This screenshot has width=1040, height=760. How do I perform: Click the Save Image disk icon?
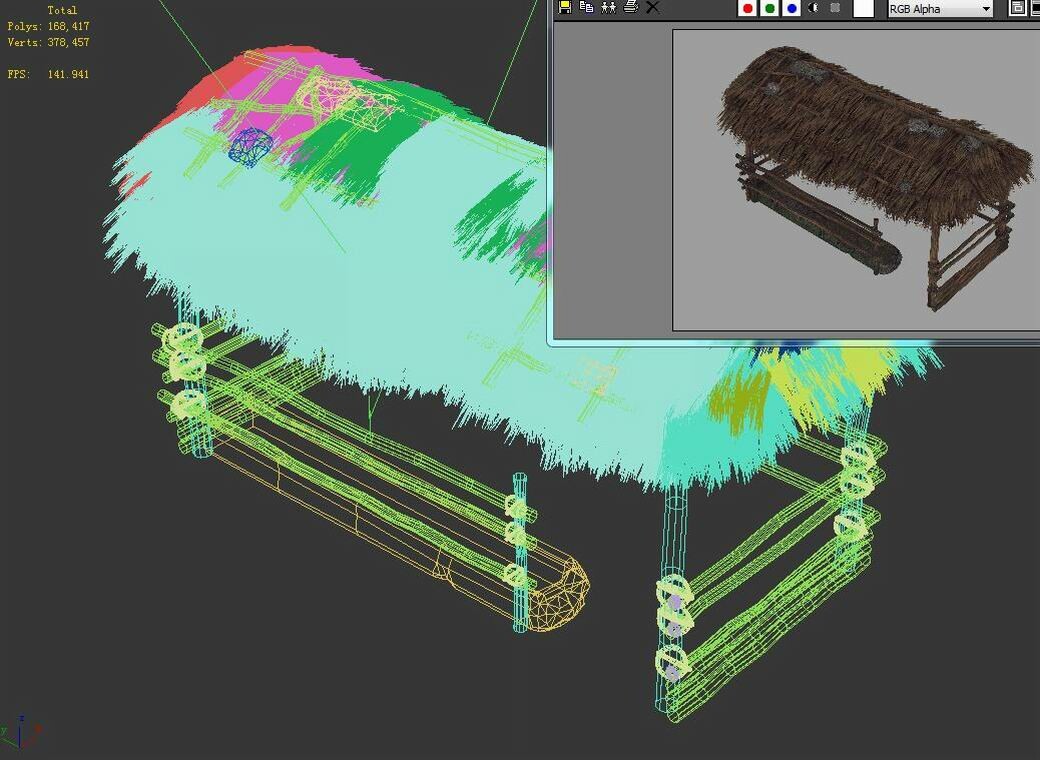tap(564, 7)
